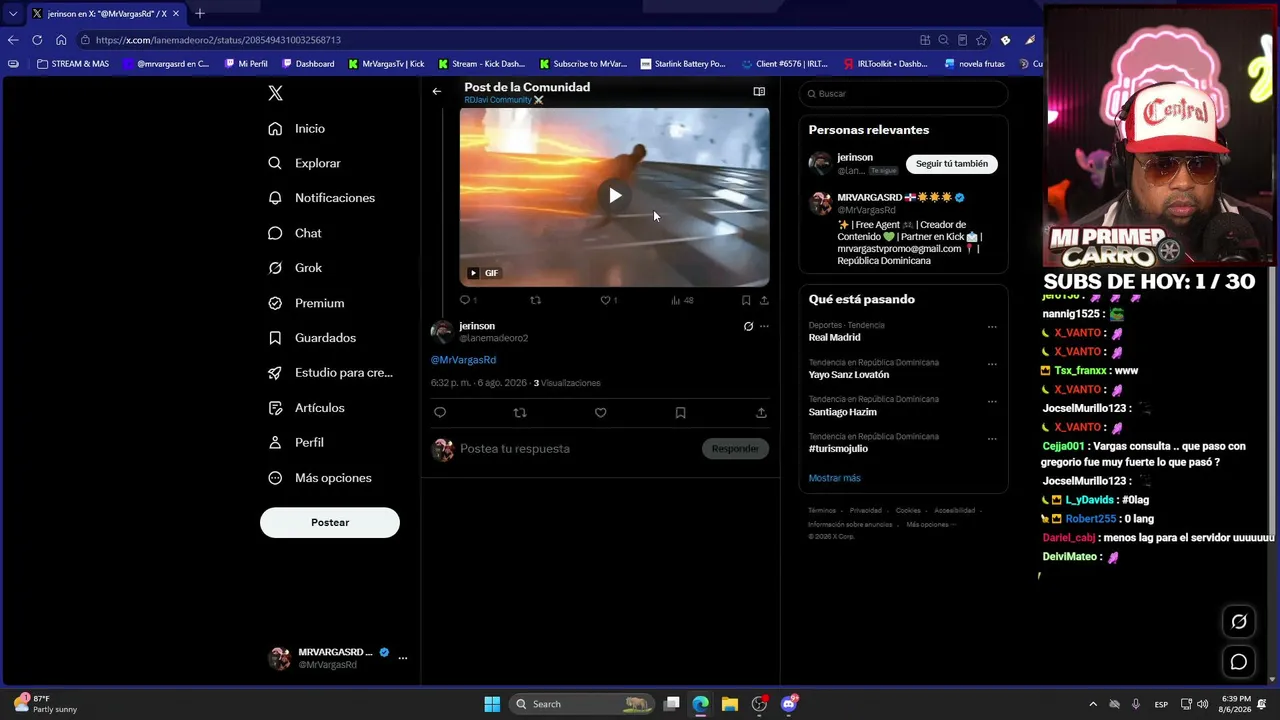Bookmark the parent GIF post
The image size is (1280, 720).
coord(746,300)
